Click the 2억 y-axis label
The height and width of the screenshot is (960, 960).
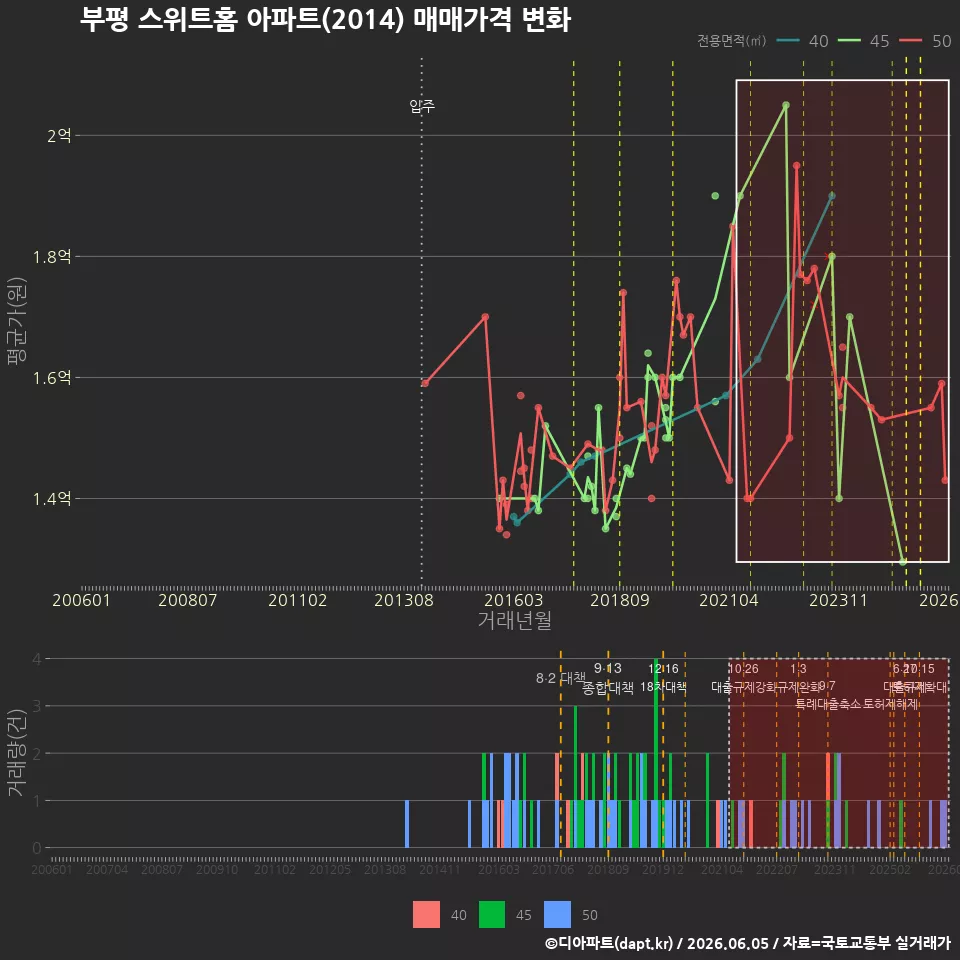tap(59, 135)
